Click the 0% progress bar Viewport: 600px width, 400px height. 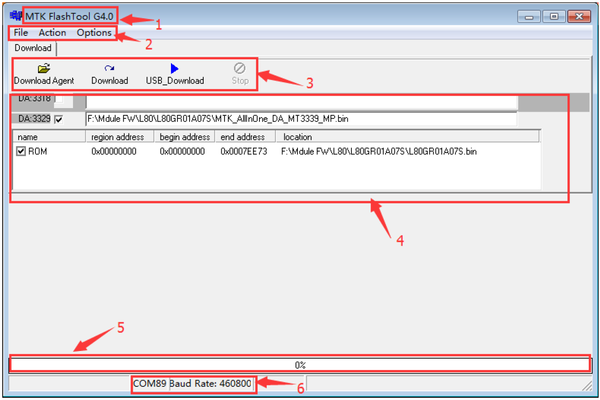300,365
